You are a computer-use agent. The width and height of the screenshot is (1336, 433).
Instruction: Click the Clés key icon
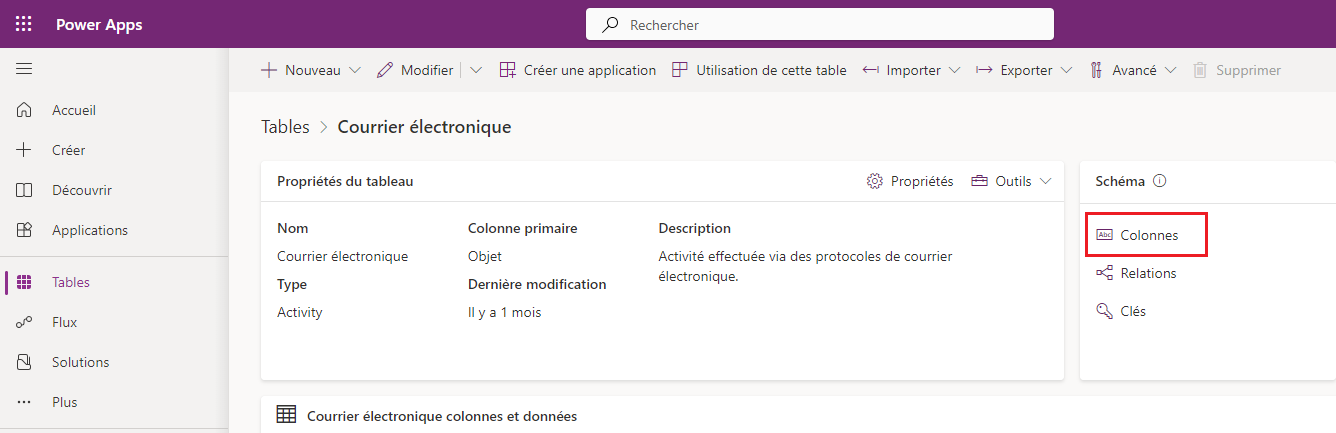coord(1104,311)
